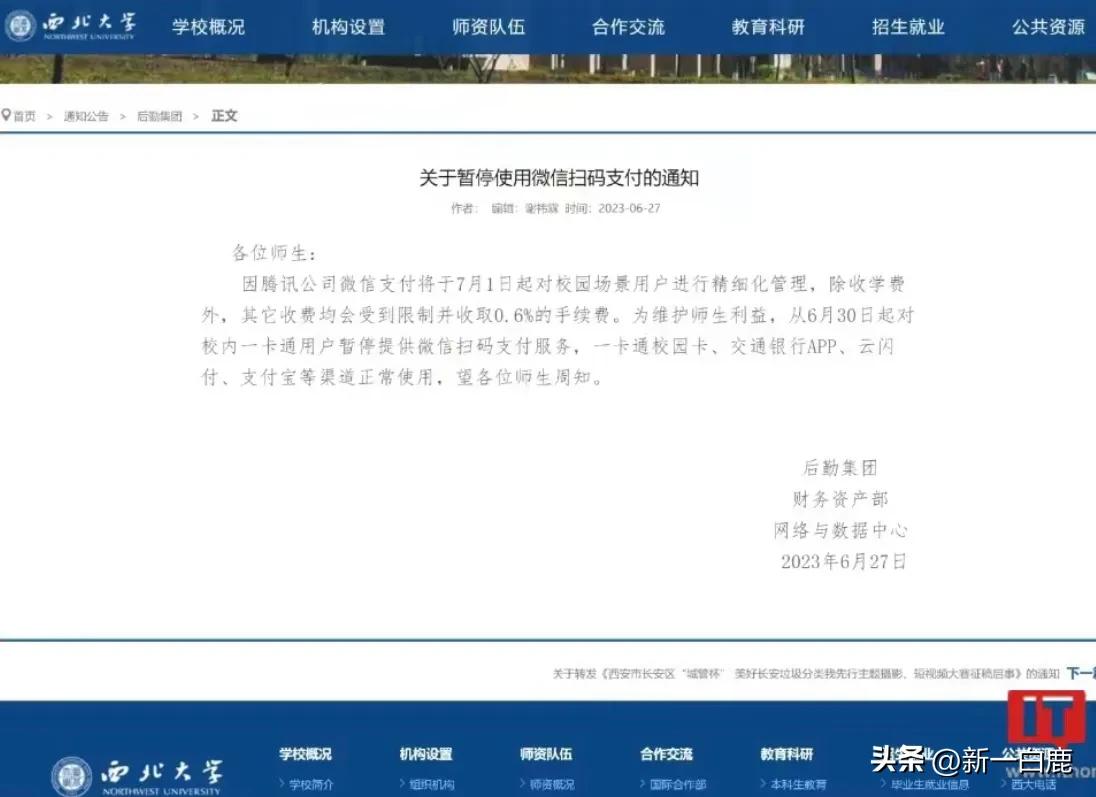Click the 下一篇 next-article link
This screenshot has height=797, width=1096.
[1082, 674]
